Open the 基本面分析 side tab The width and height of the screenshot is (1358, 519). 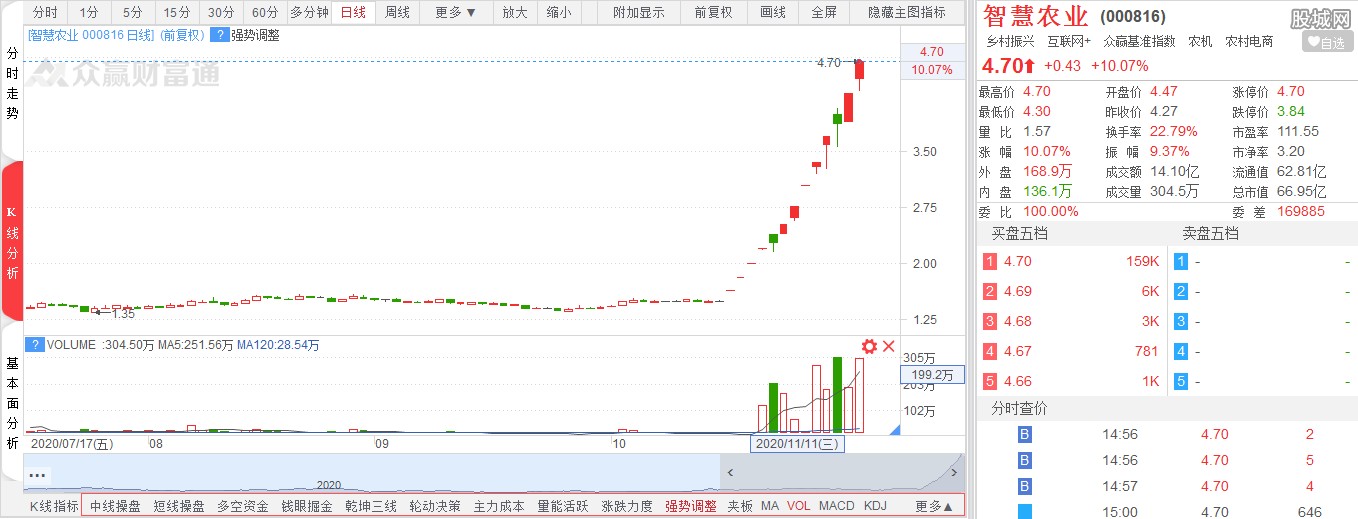pyautogui.click(x=12, y=400)
